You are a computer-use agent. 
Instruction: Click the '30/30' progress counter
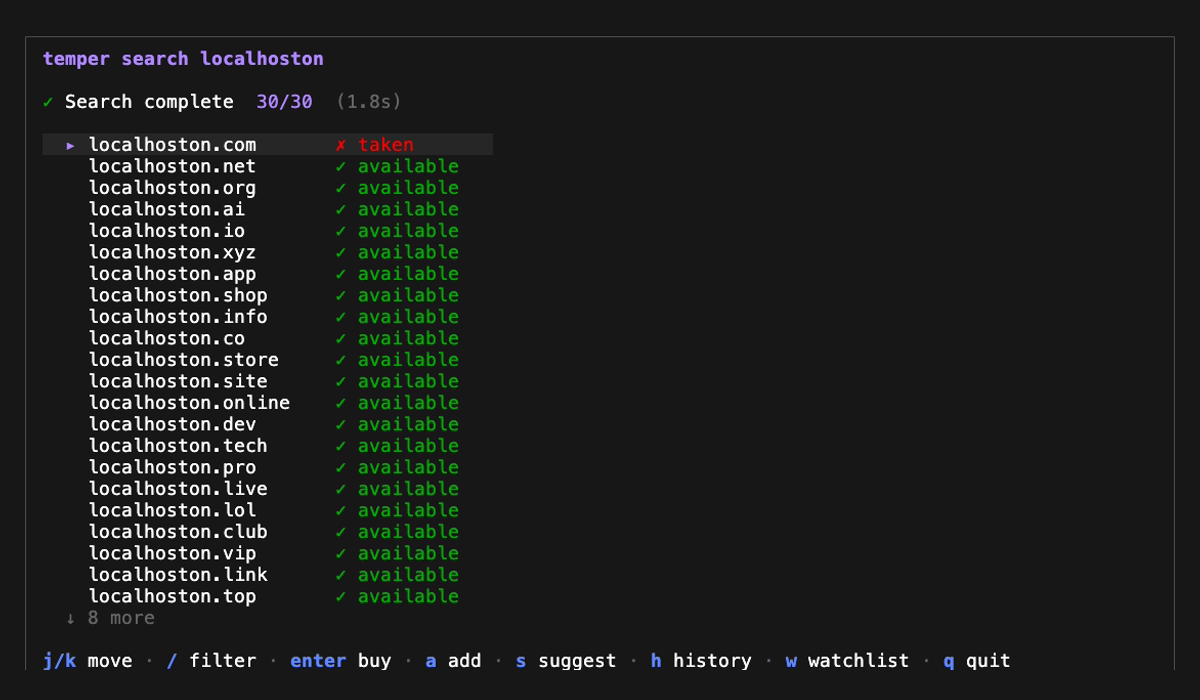coord(284,102)
